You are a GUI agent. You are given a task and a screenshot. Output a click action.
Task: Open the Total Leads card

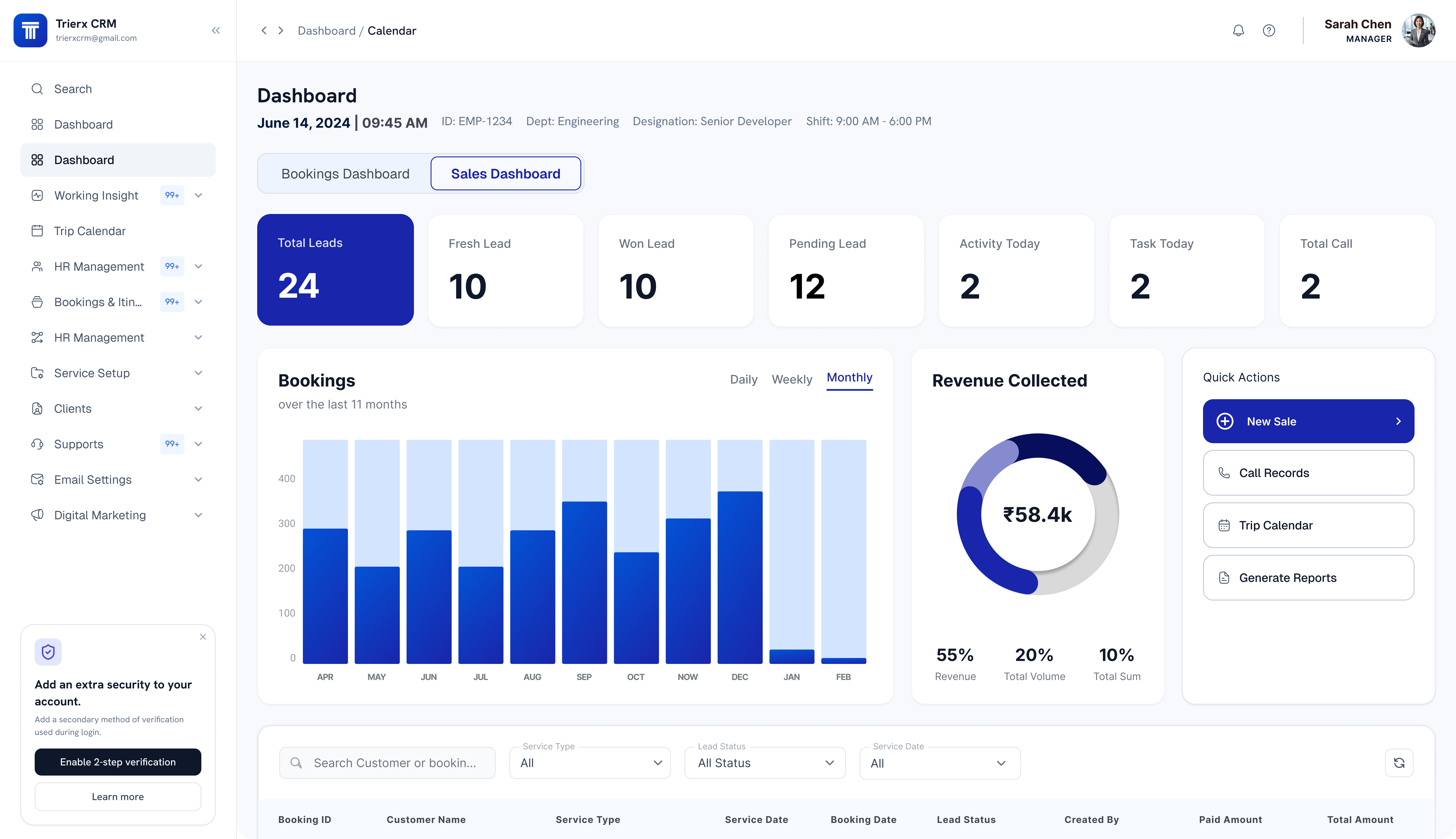(335, 270)
